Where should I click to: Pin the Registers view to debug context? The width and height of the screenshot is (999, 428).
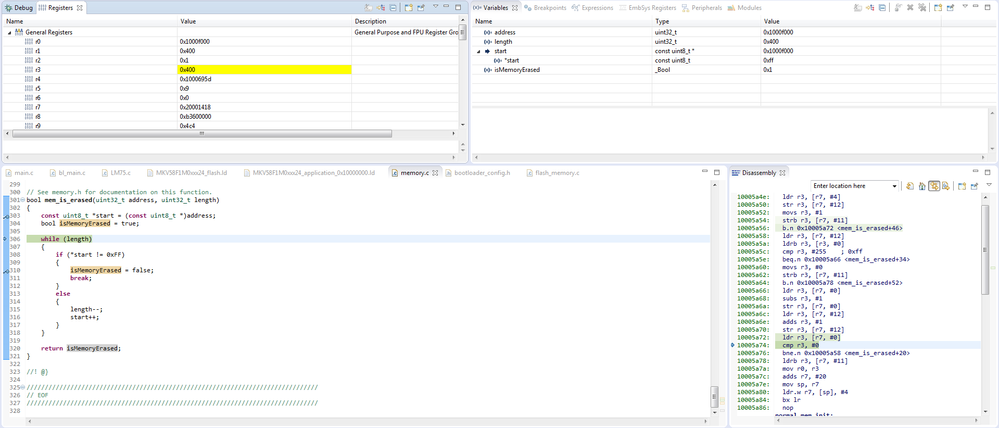(420, 8)
